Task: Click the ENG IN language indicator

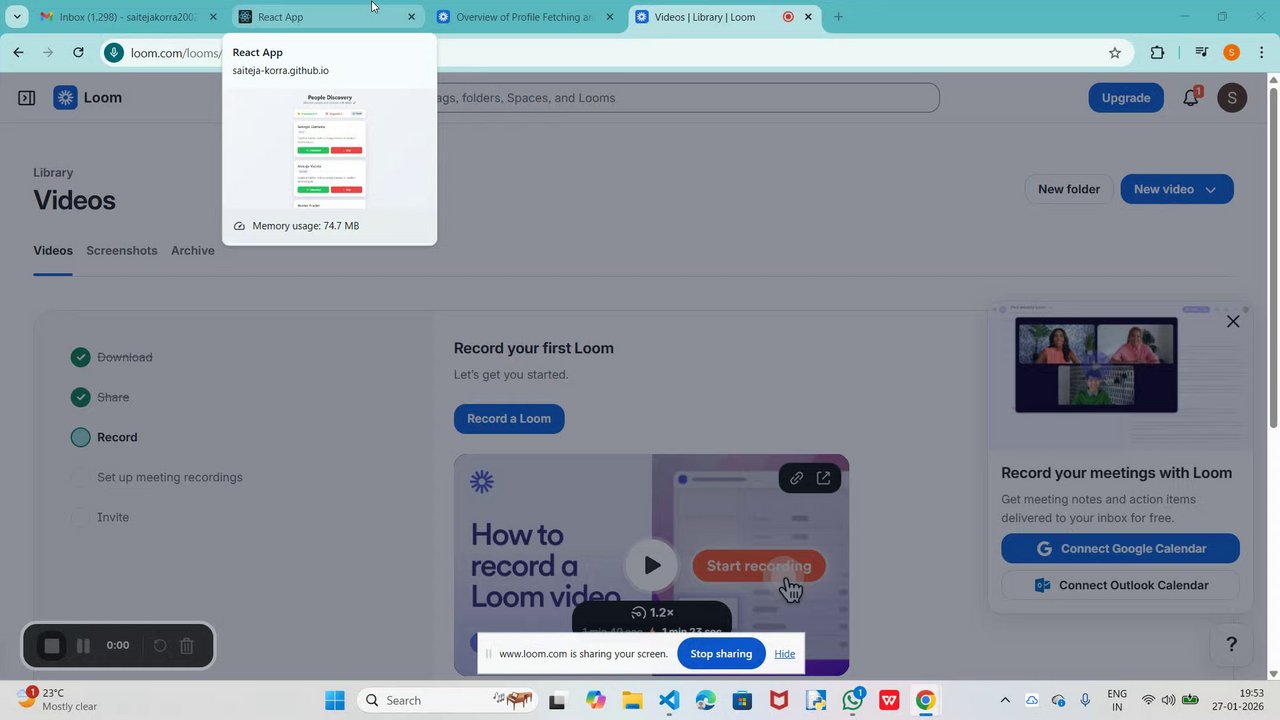Action: (x=1117, y=700)
